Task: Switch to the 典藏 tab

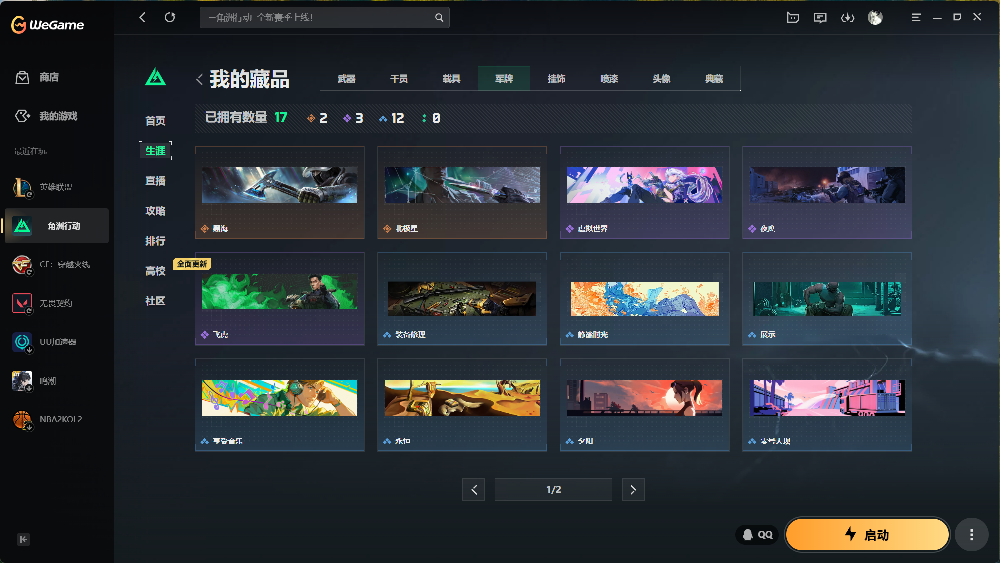Action: click(714, 78)
